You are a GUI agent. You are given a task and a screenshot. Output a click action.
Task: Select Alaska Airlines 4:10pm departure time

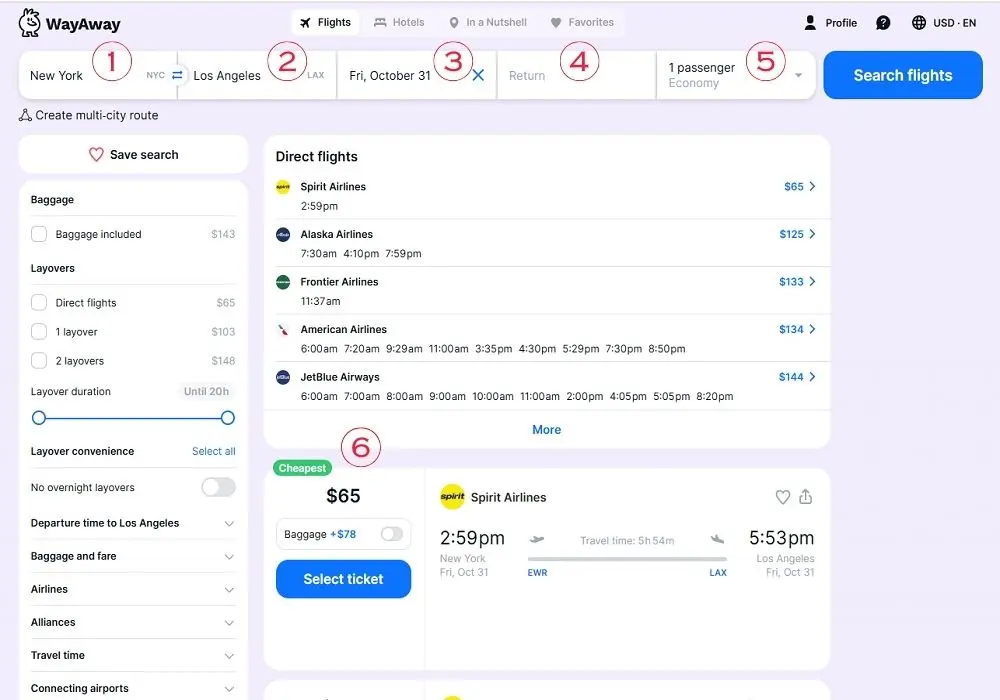coord(361,254)
